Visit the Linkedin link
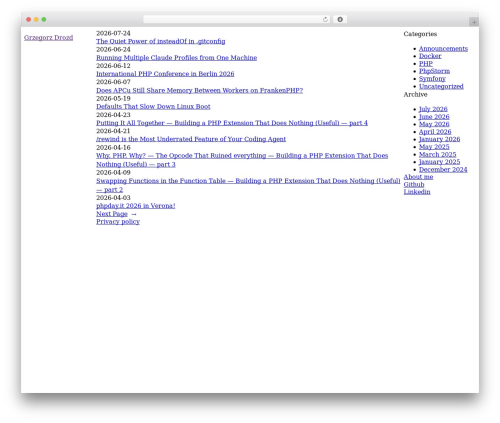This screenshot has height=423, width=500. coord(417,192)
